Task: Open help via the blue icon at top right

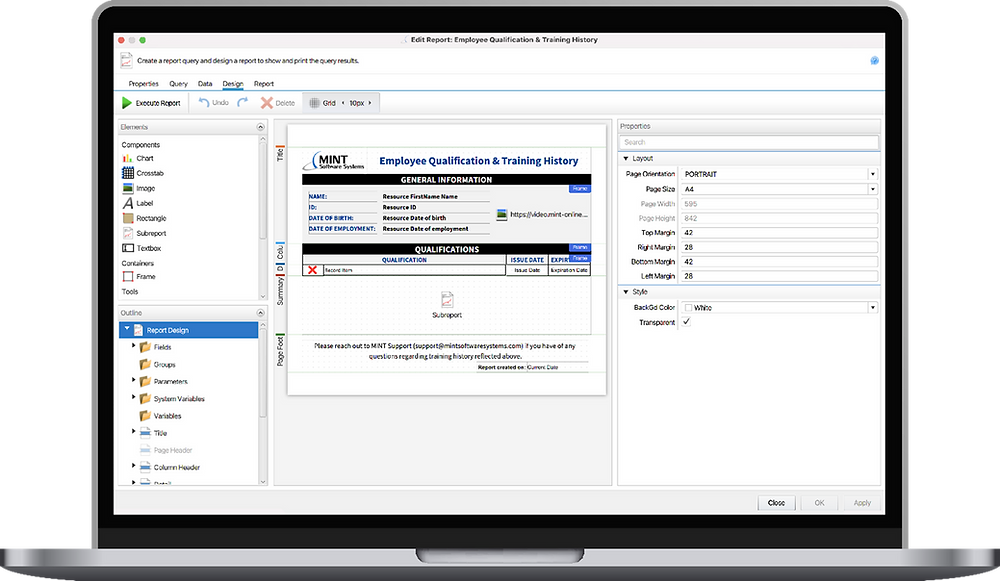Action: pyautogui.click(x=874, y=61)
